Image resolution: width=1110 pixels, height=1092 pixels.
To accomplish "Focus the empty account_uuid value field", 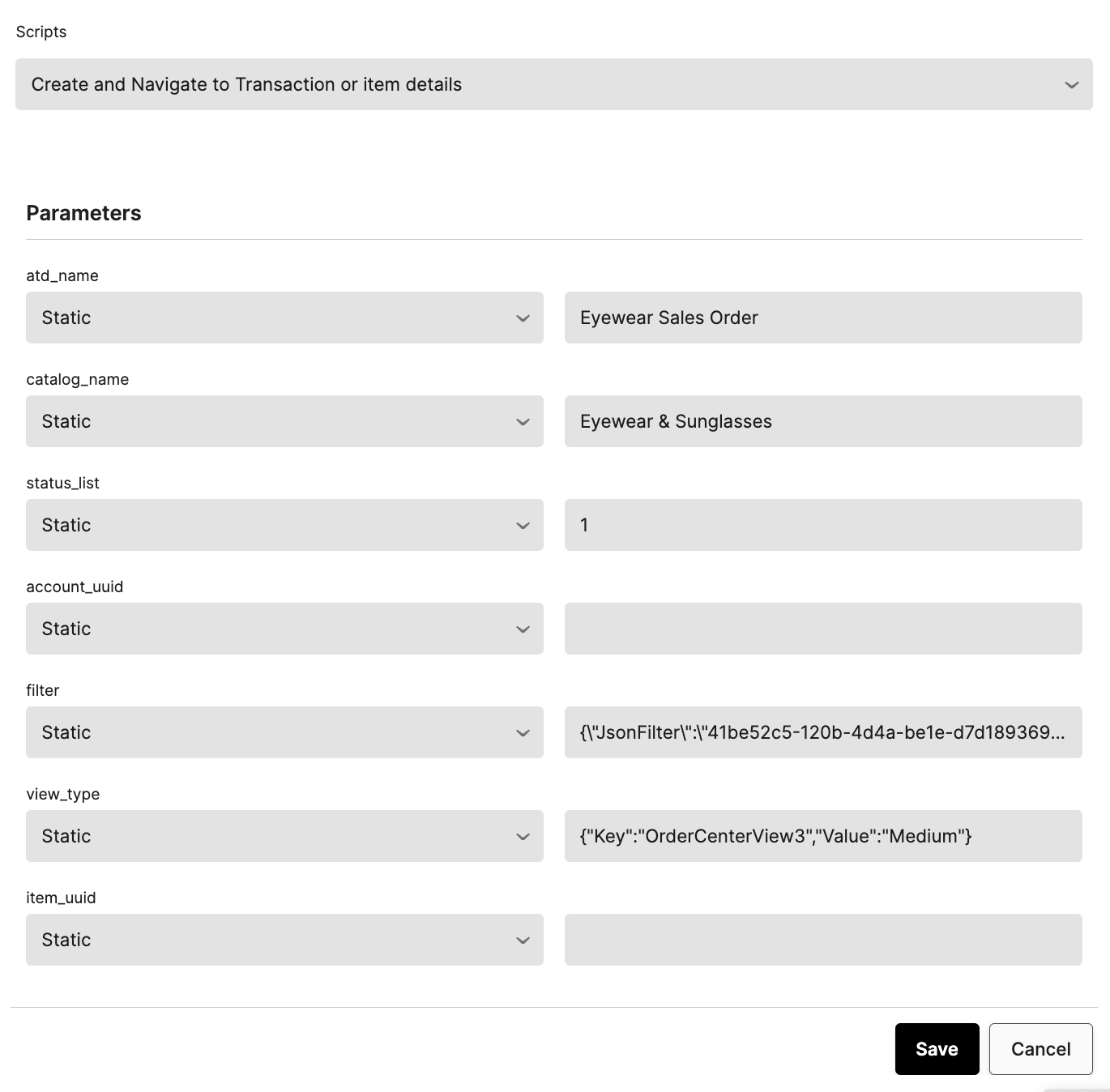I will click(x=823, y=629).
